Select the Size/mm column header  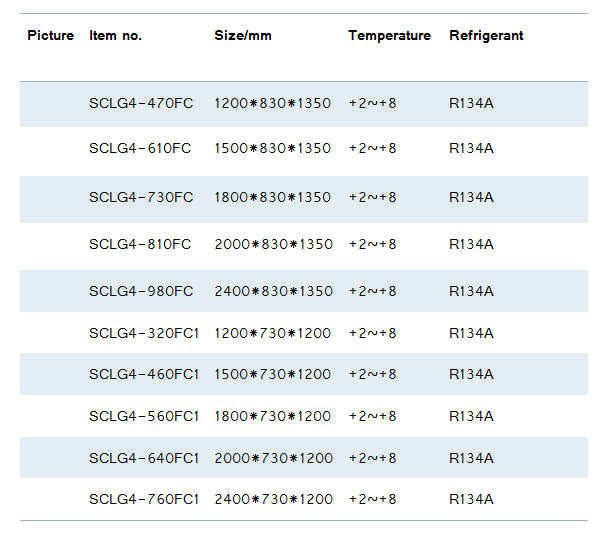tap(243, 35)
